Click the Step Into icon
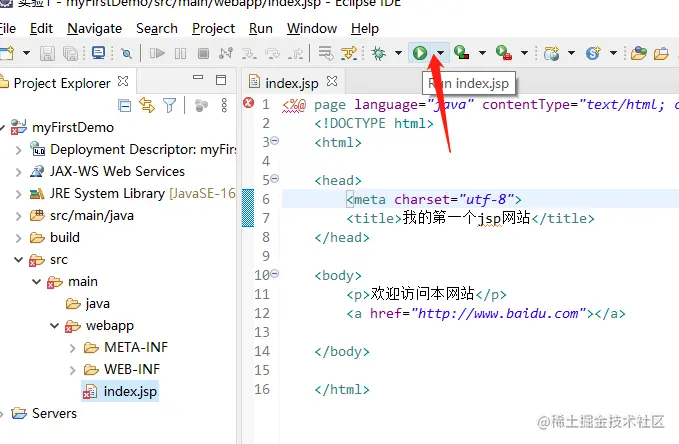The image size is (679, 444). point(249,53)
